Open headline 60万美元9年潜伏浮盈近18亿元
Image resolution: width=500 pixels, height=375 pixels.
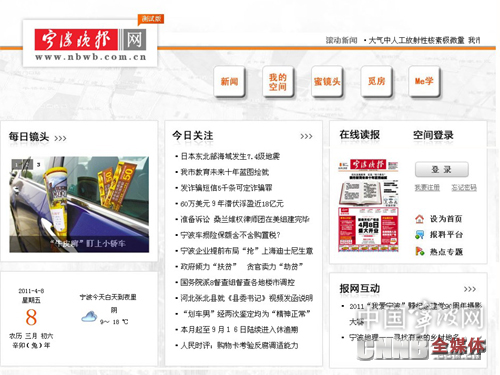(232, 204)
